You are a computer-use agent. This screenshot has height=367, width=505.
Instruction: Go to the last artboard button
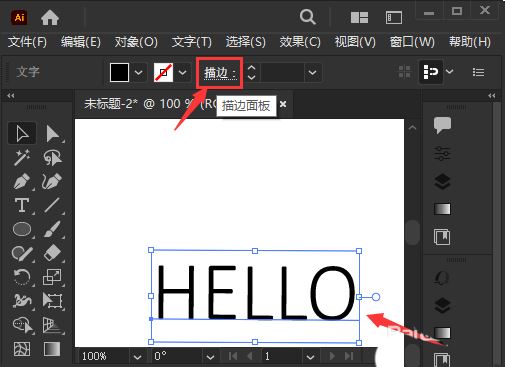pos(349,356)
